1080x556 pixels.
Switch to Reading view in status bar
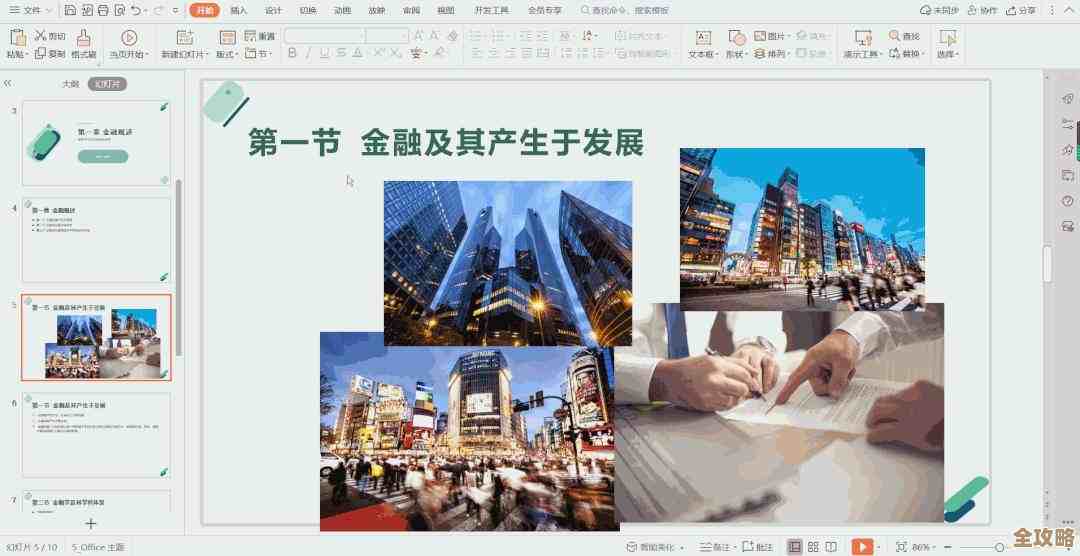[x=831, y=546]
